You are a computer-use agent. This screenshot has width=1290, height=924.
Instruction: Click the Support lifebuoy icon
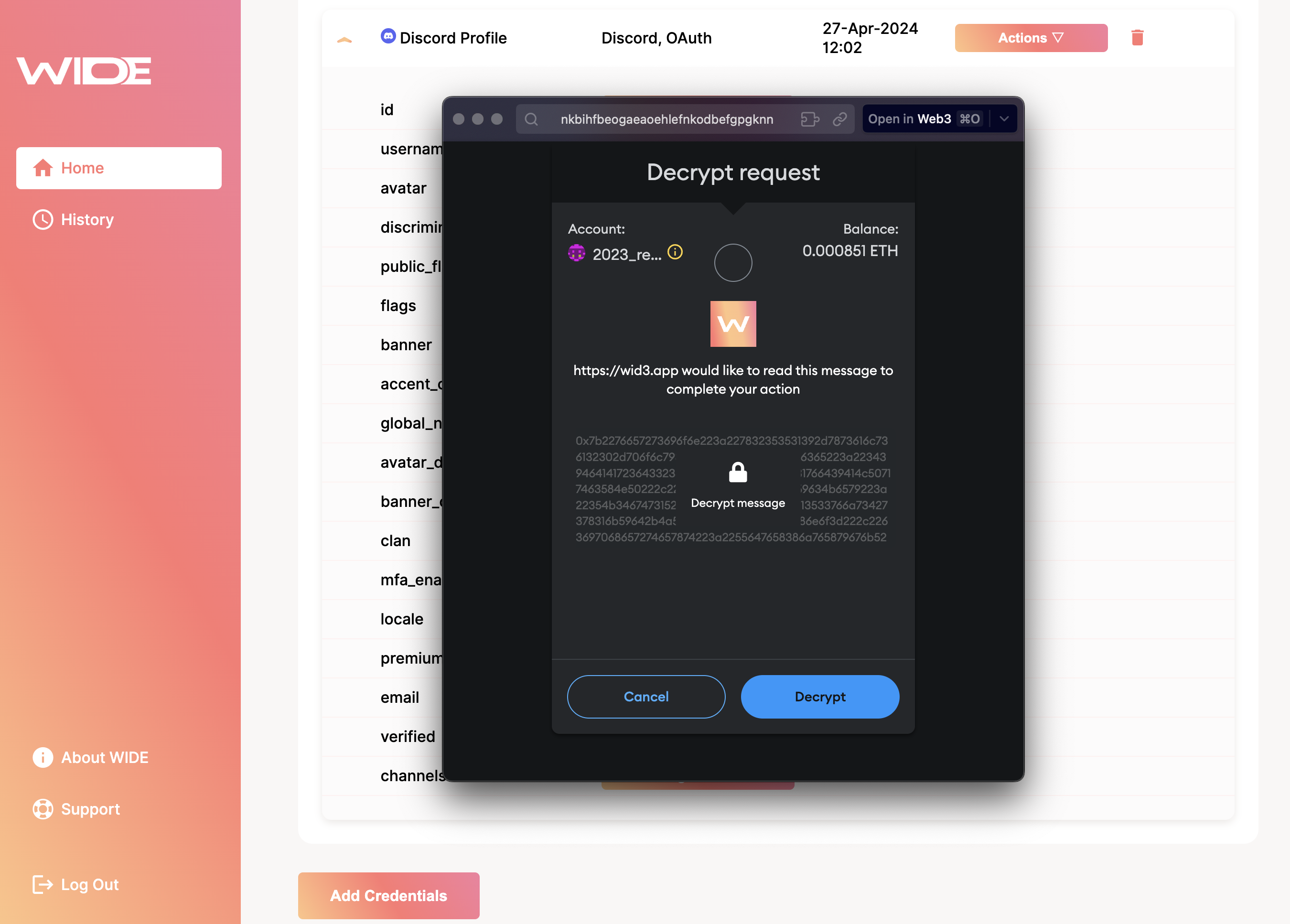43,809
